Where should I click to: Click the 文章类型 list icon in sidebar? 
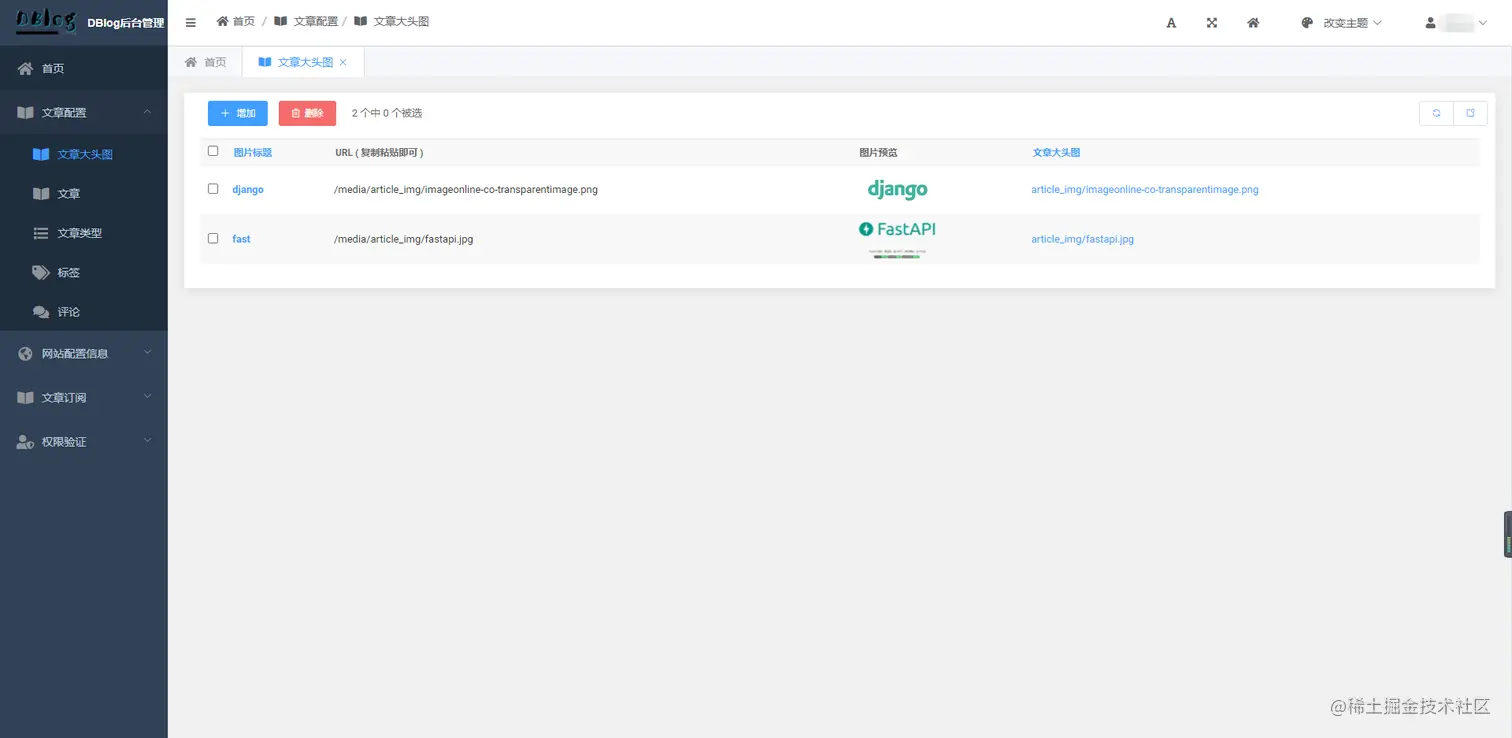[x=41, y=233]
